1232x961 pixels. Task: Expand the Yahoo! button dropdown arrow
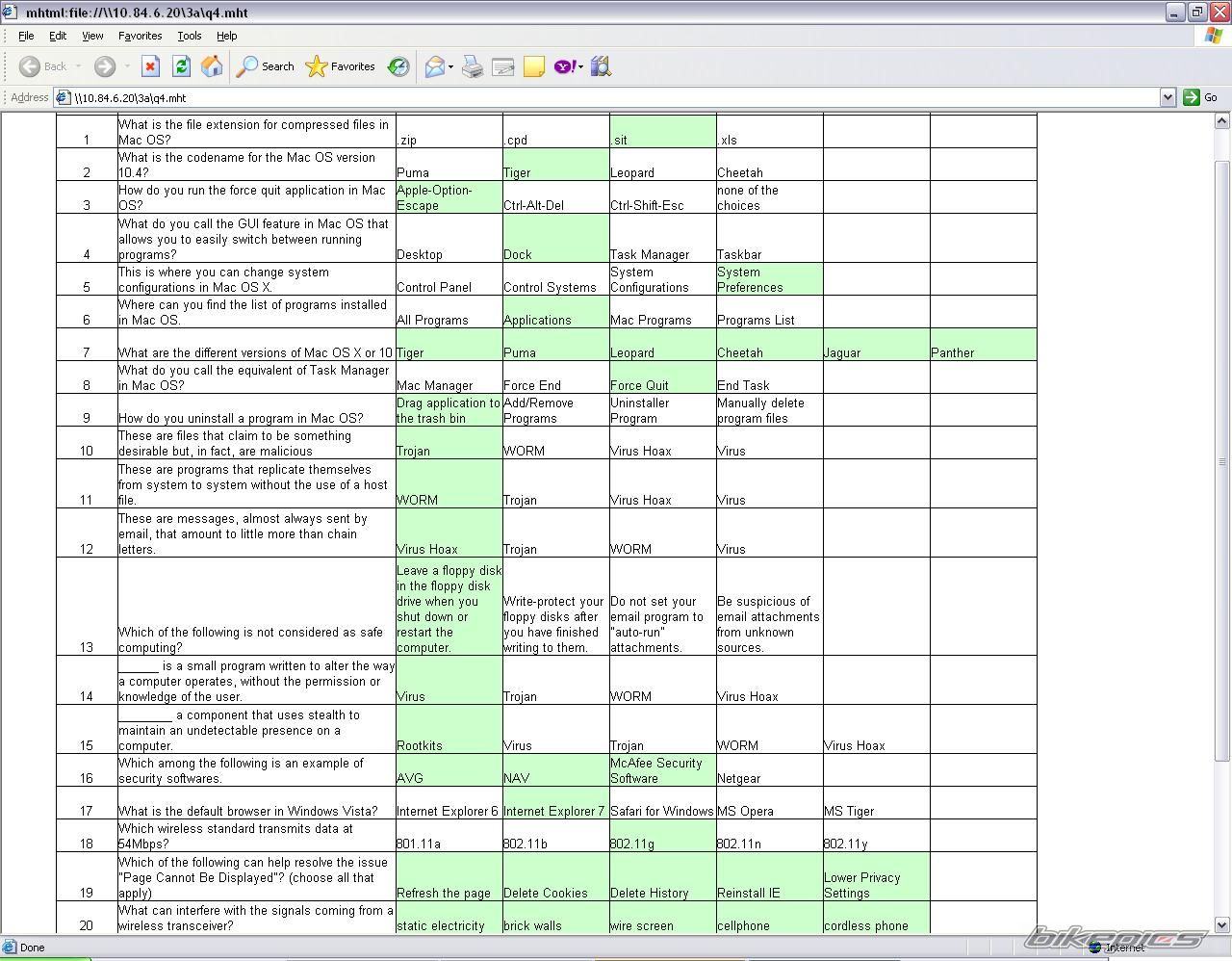(580, 66)
